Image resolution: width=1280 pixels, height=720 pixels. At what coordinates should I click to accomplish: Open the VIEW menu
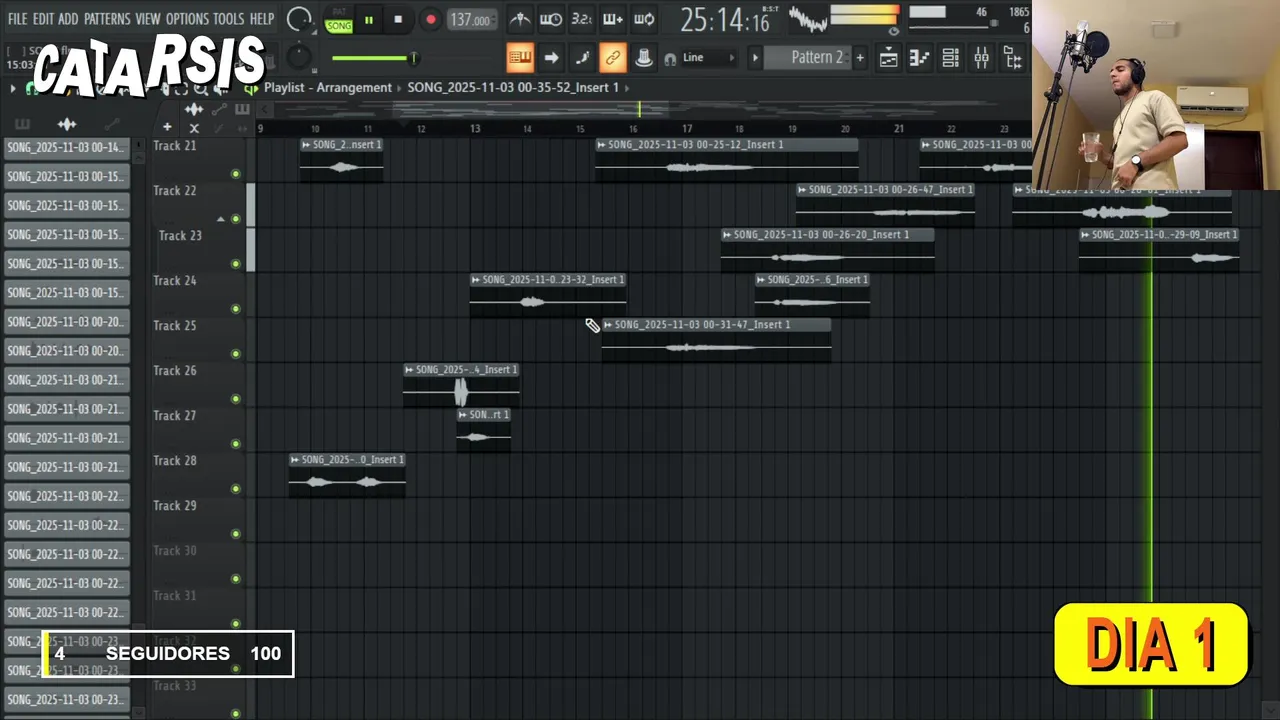click(148, 19)
